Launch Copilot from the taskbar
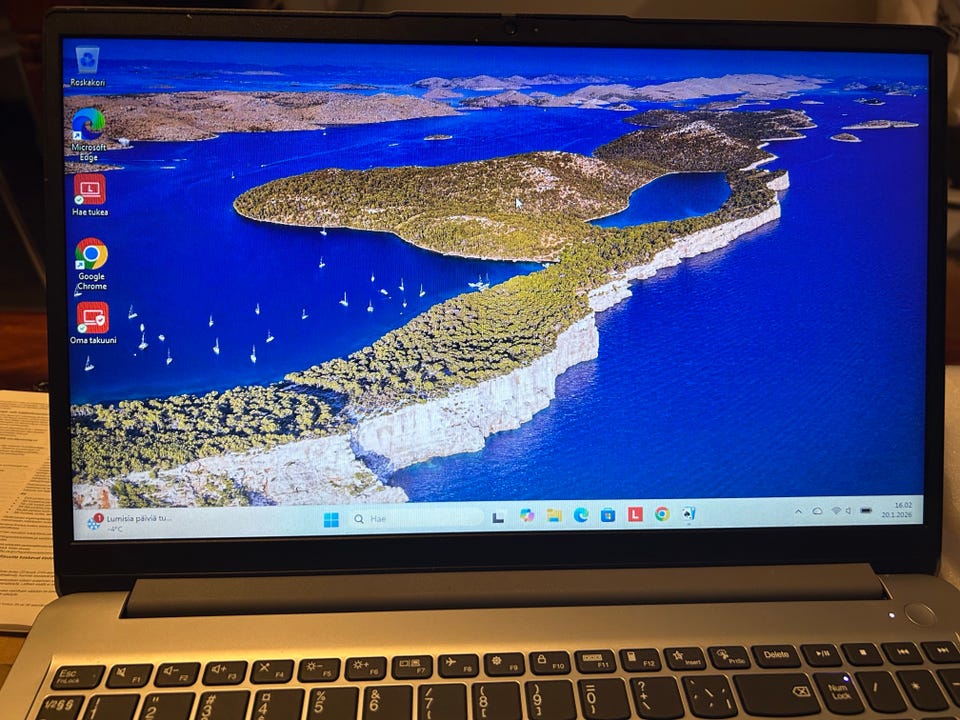 coord(527,516)
